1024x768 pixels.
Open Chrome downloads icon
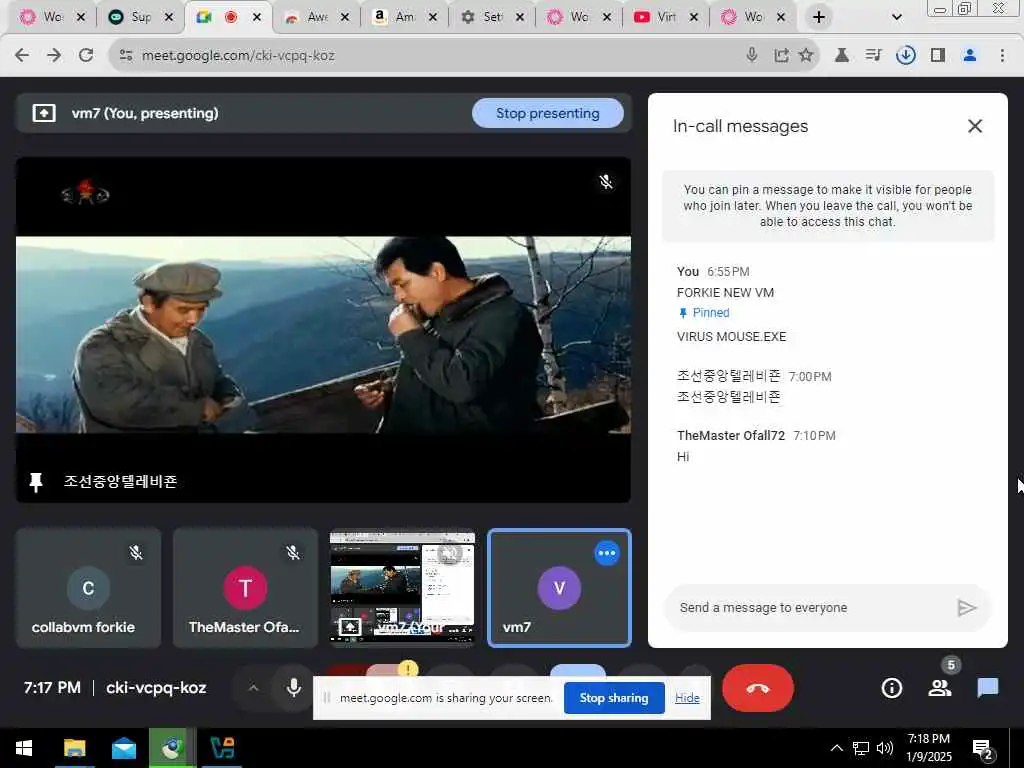(x=906, y=56)
